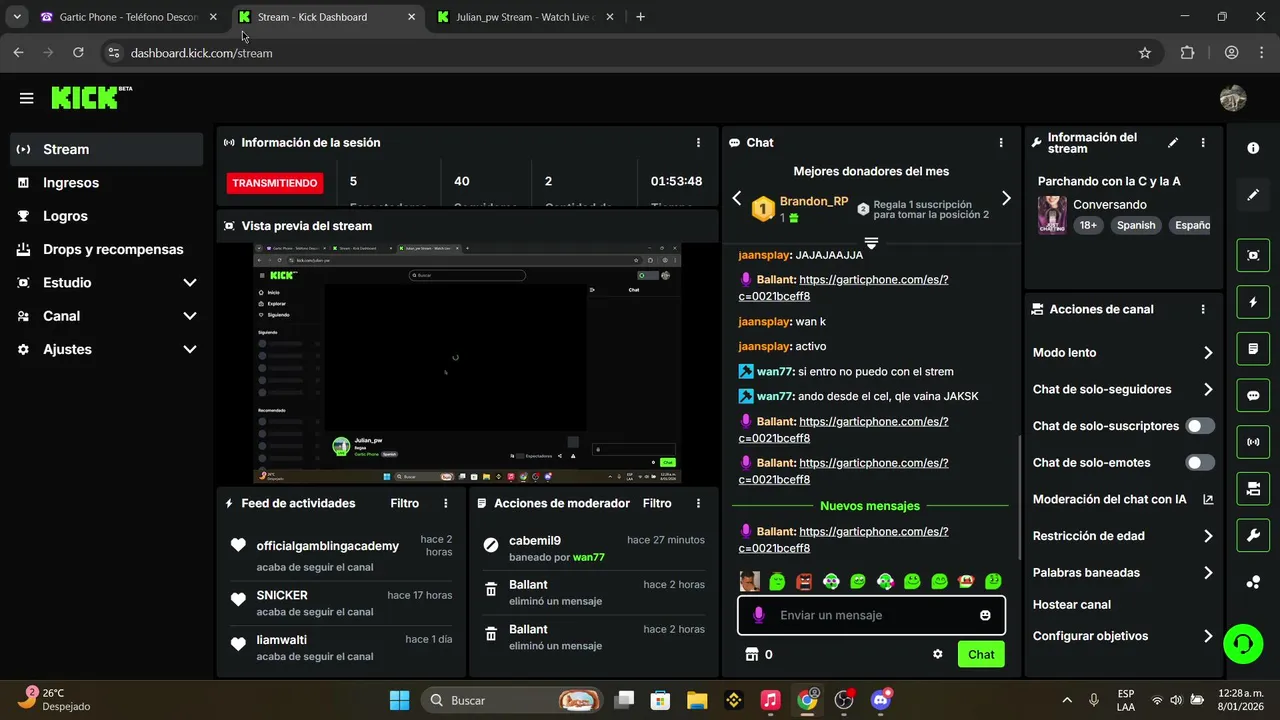Open the Chat panel three-dot menu
Viewport: 1280px width, 720px height.
tap(1001, 143)
